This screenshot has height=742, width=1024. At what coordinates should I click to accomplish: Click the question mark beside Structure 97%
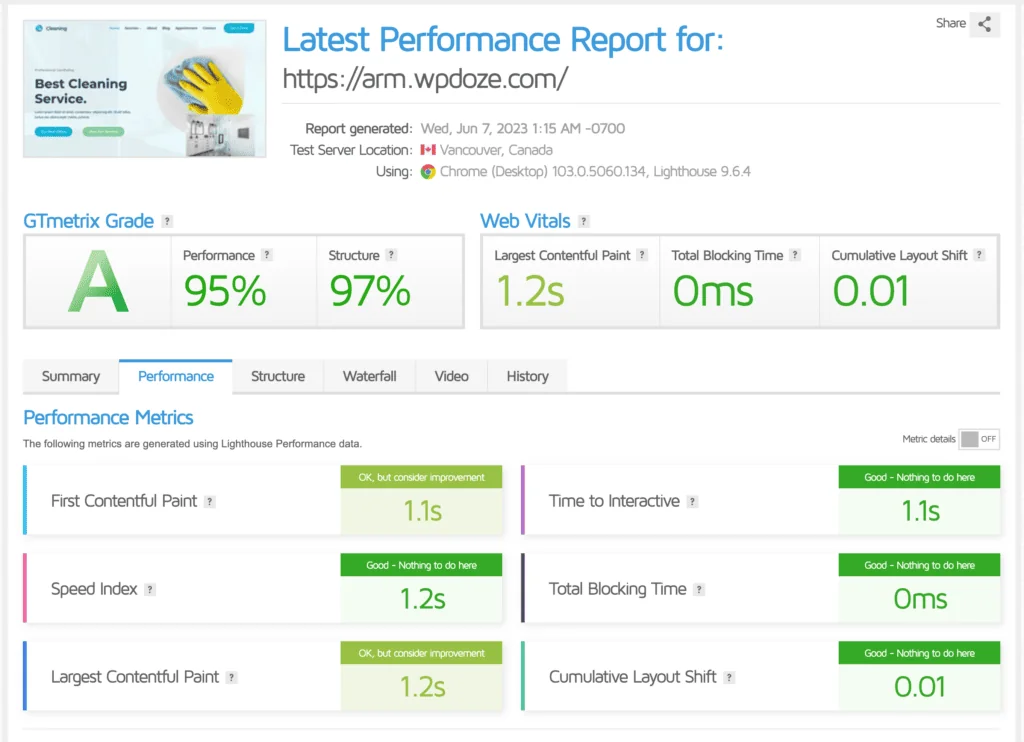[393, 255]
